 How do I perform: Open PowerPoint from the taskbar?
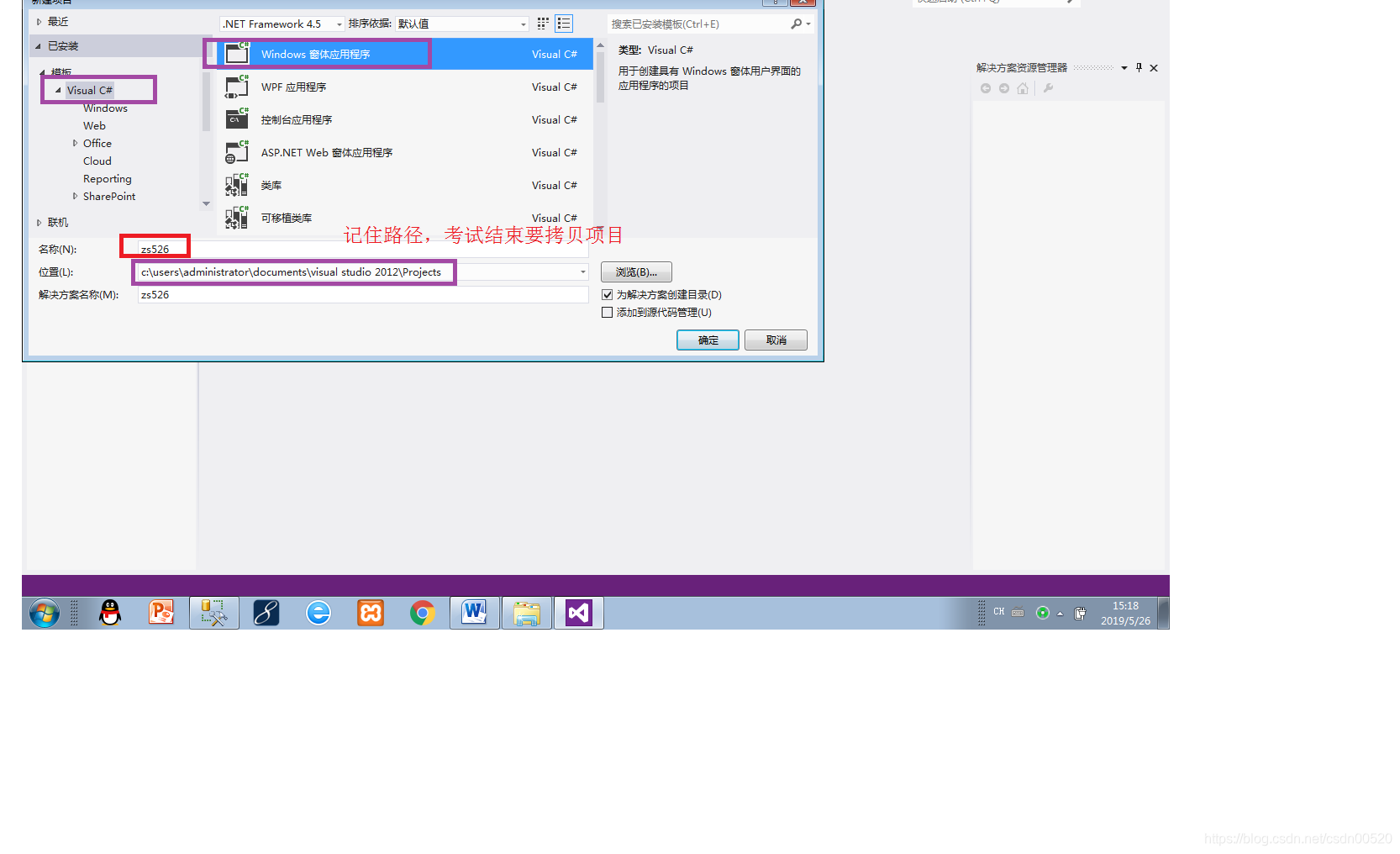pyautogui.click(x=161, y=613)
